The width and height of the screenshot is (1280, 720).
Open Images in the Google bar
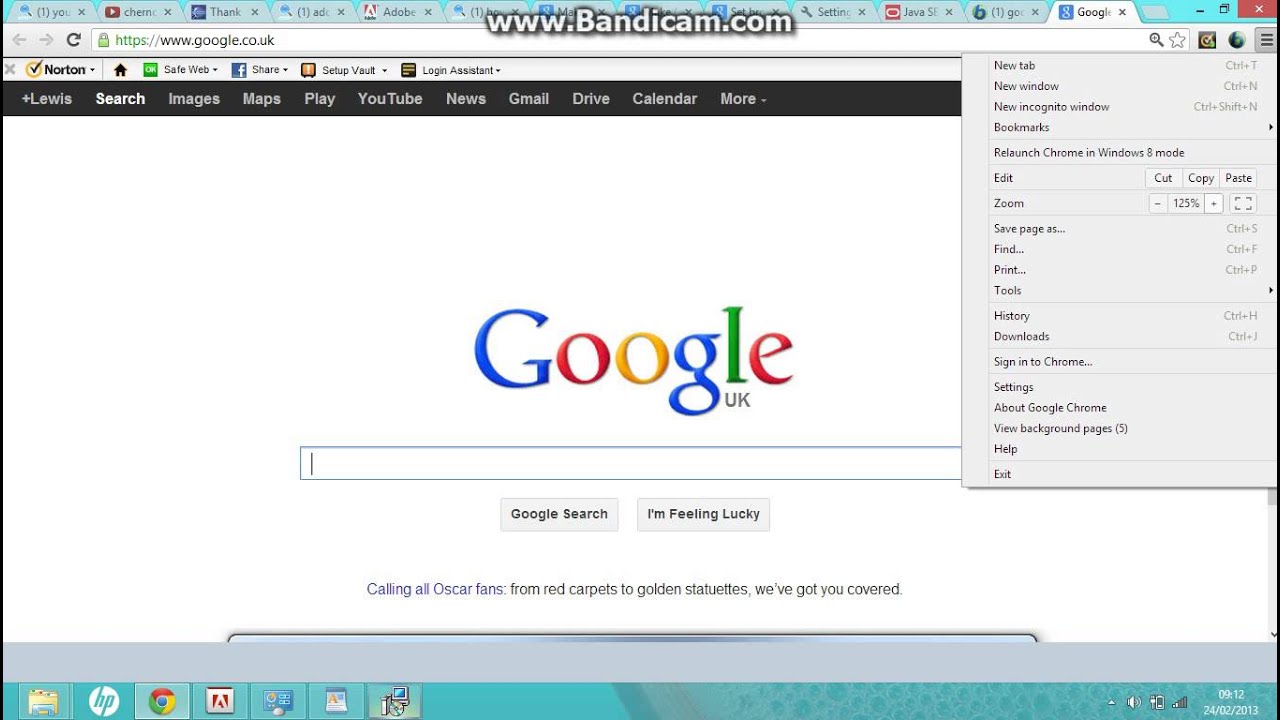(x=194, y=99)
